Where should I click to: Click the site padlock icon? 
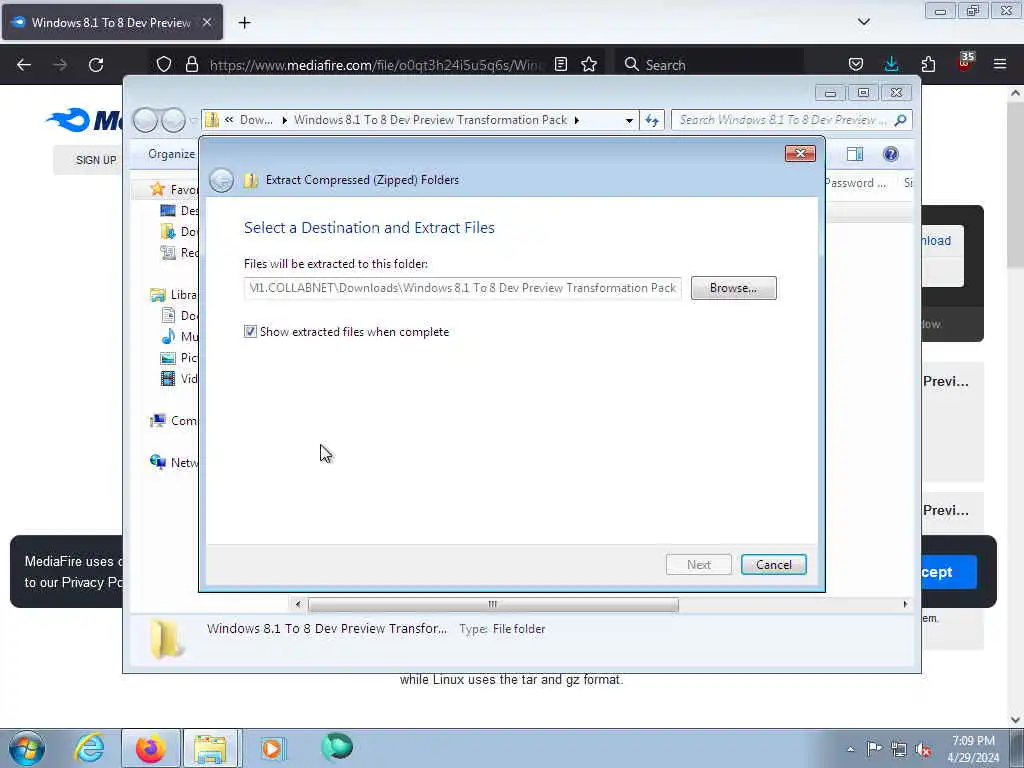[x=191, y=64]
